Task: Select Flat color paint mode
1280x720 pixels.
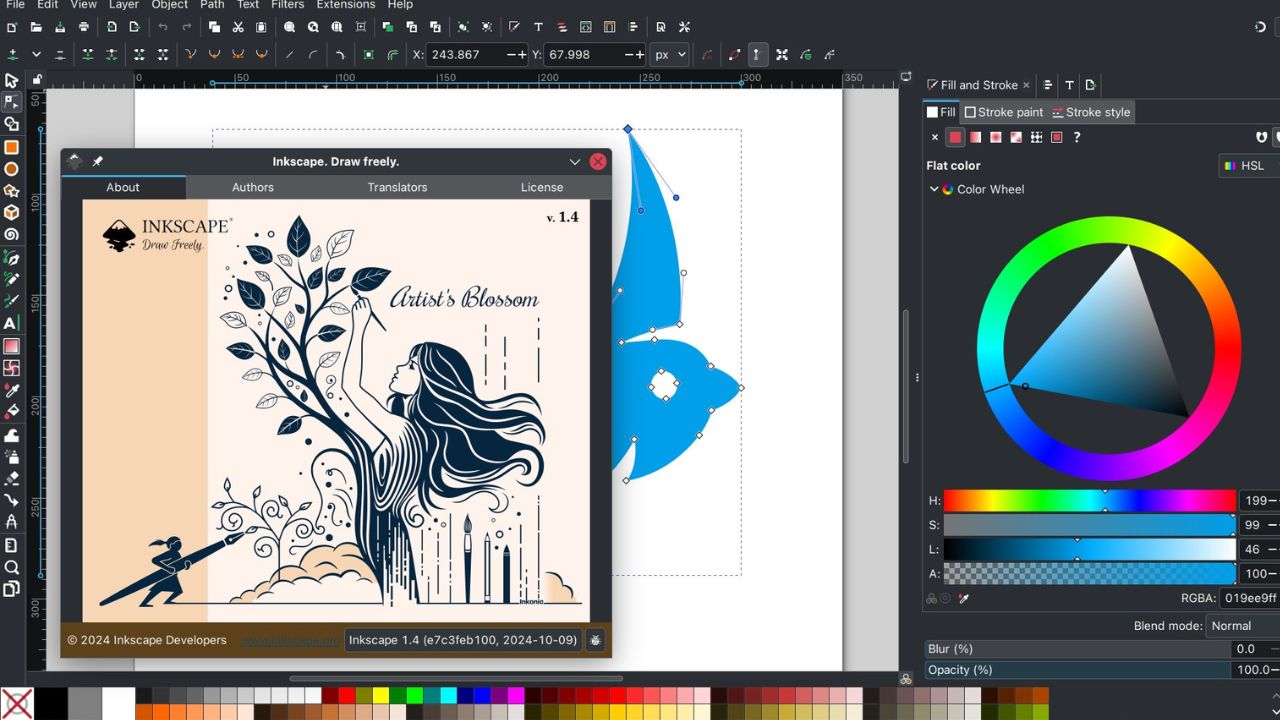Action: [x=955, y=137]
